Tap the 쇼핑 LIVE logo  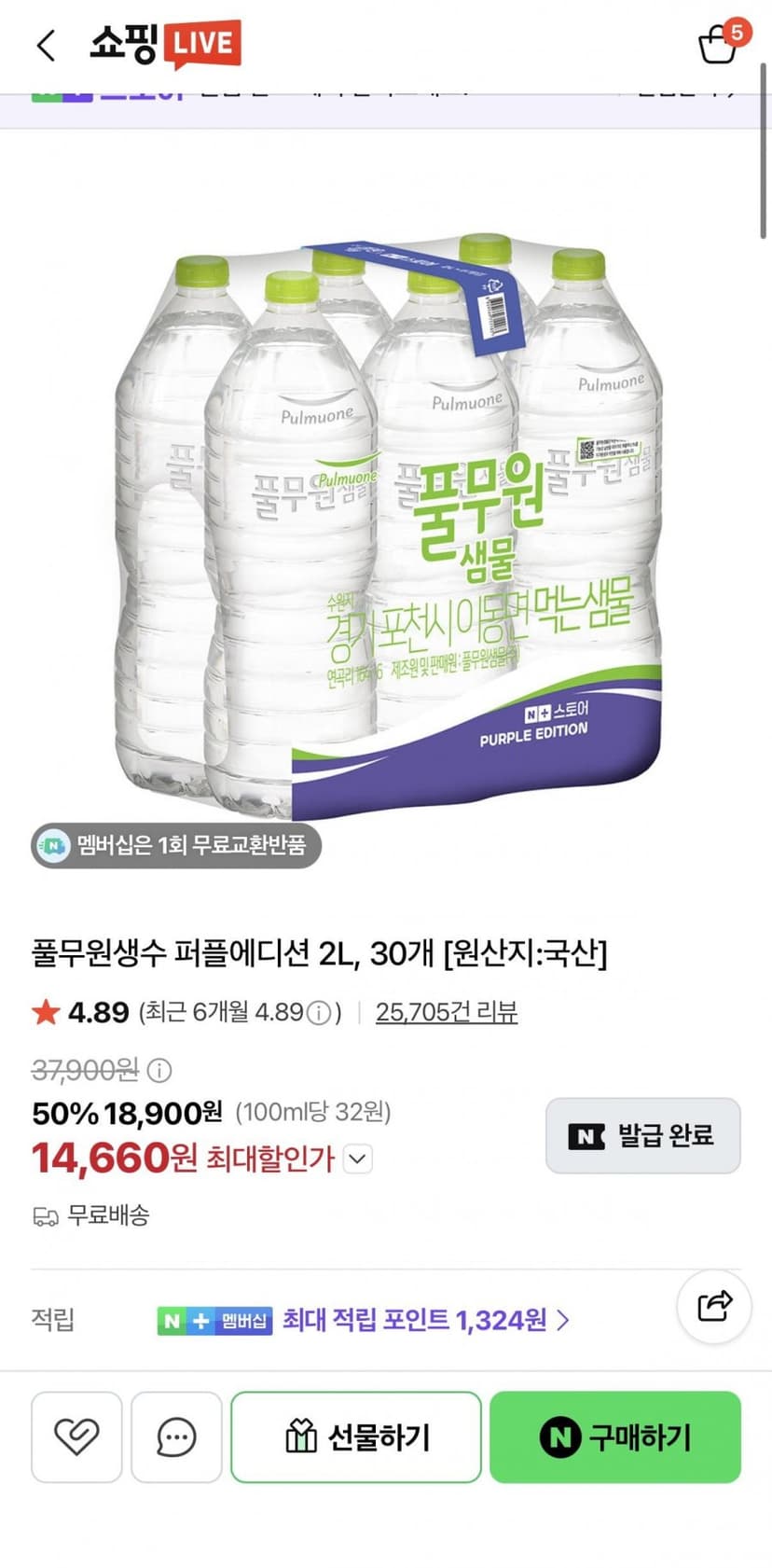tap(165, 44)
